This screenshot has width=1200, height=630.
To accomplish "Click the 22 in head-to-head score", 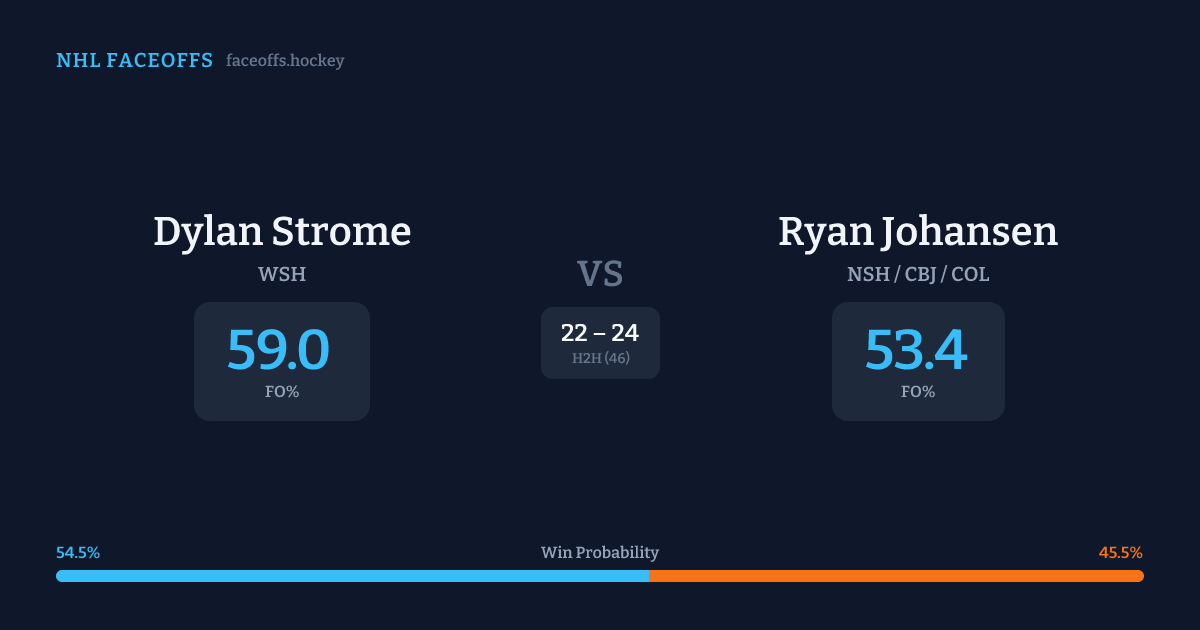I will pos(574,333).
